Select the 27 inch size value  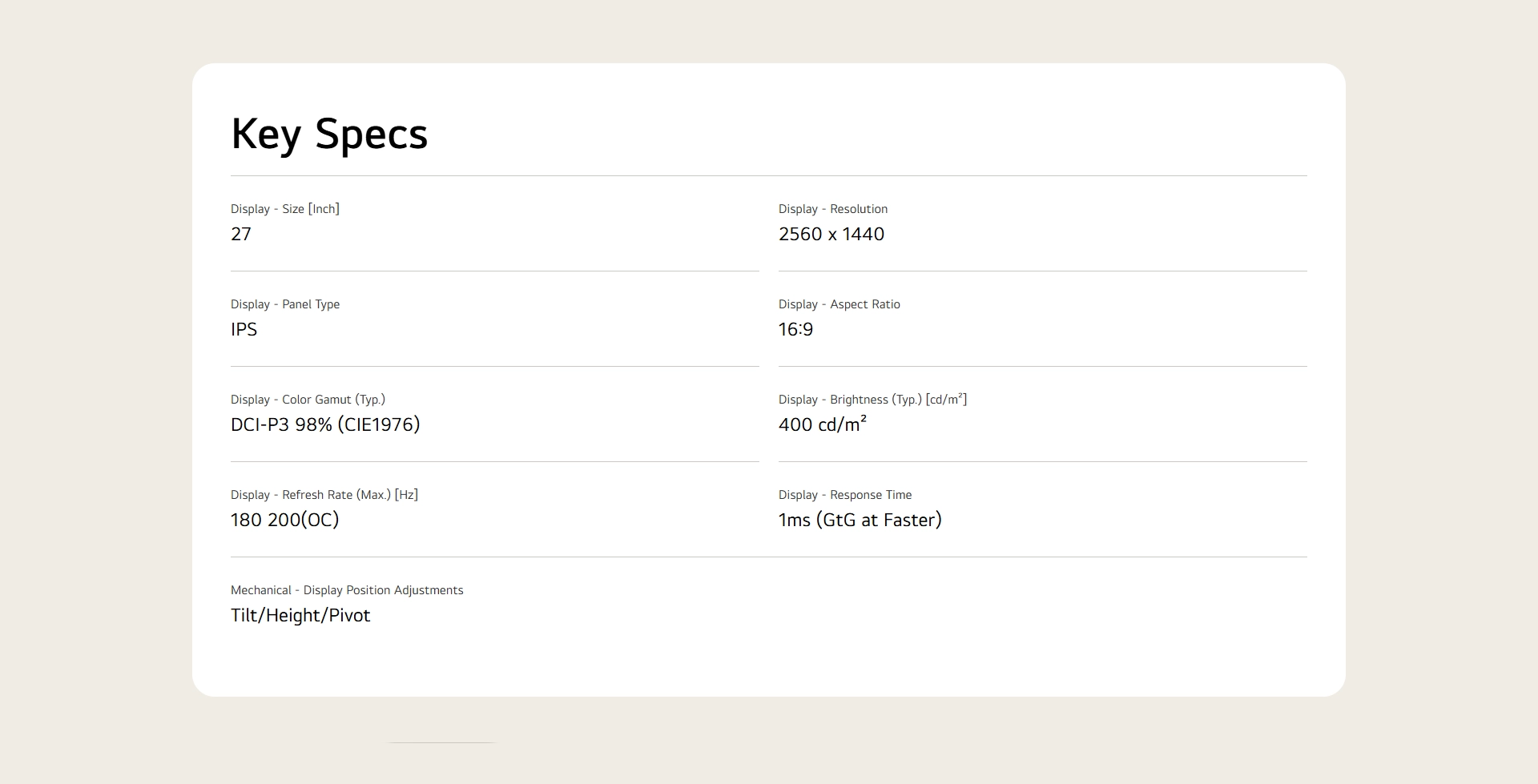(241, 235)
